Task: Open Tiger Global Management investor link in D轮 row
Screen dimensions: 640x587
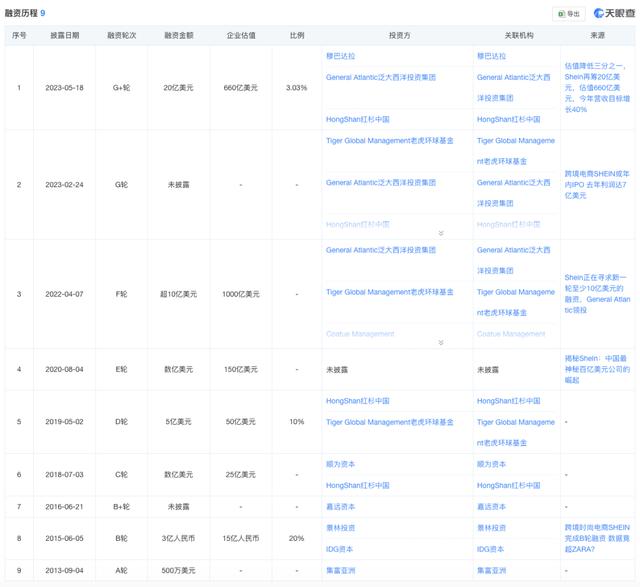Action: [x=389, y=422]
